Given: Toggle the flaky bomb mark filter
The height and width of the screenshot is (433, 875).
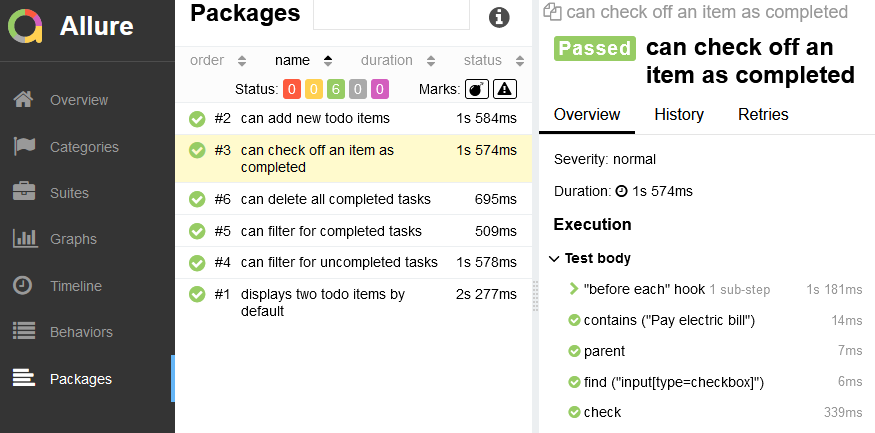Looking at the screenshot, I should [478, 89].
